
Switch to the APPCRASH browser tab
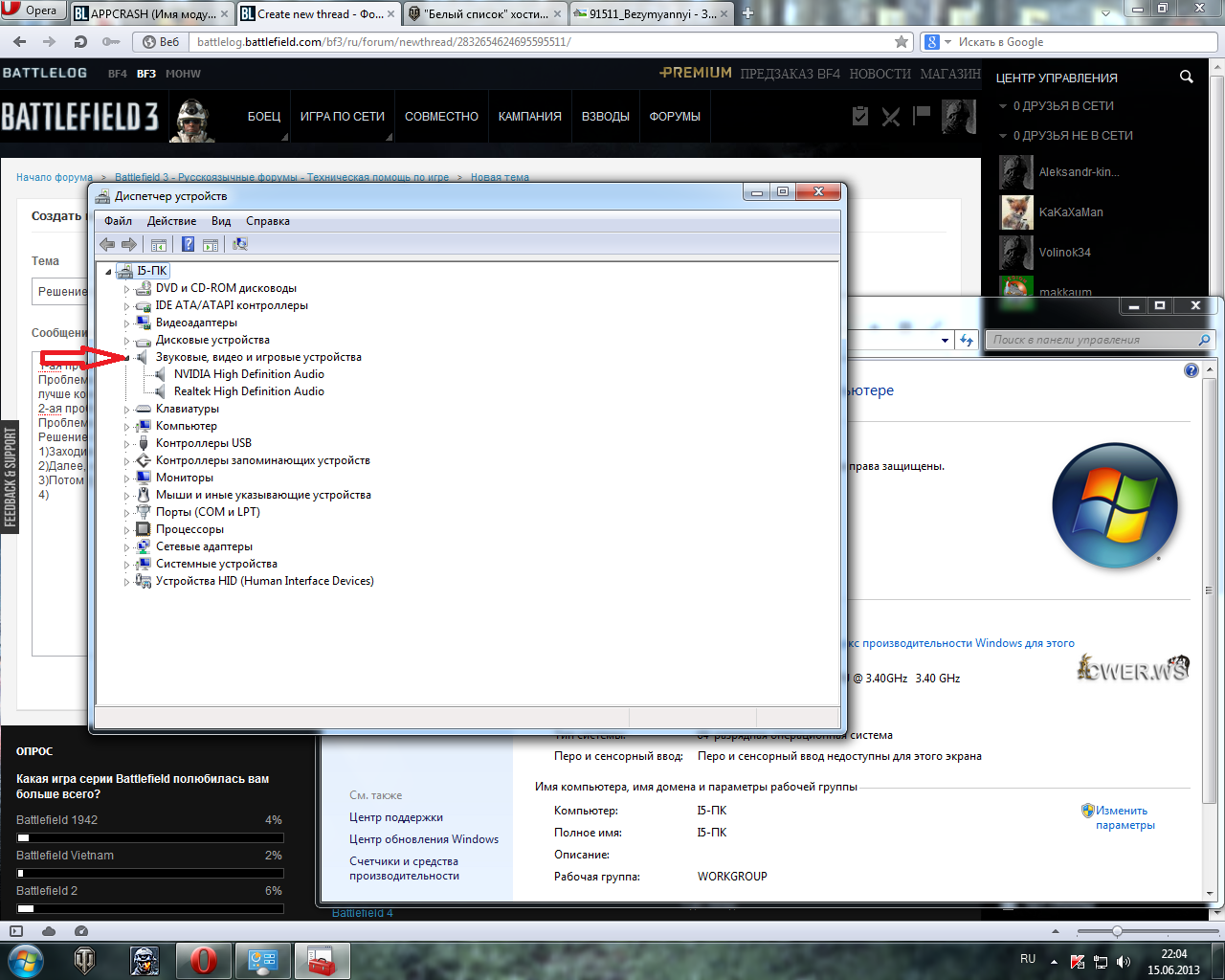pos(151,13)
